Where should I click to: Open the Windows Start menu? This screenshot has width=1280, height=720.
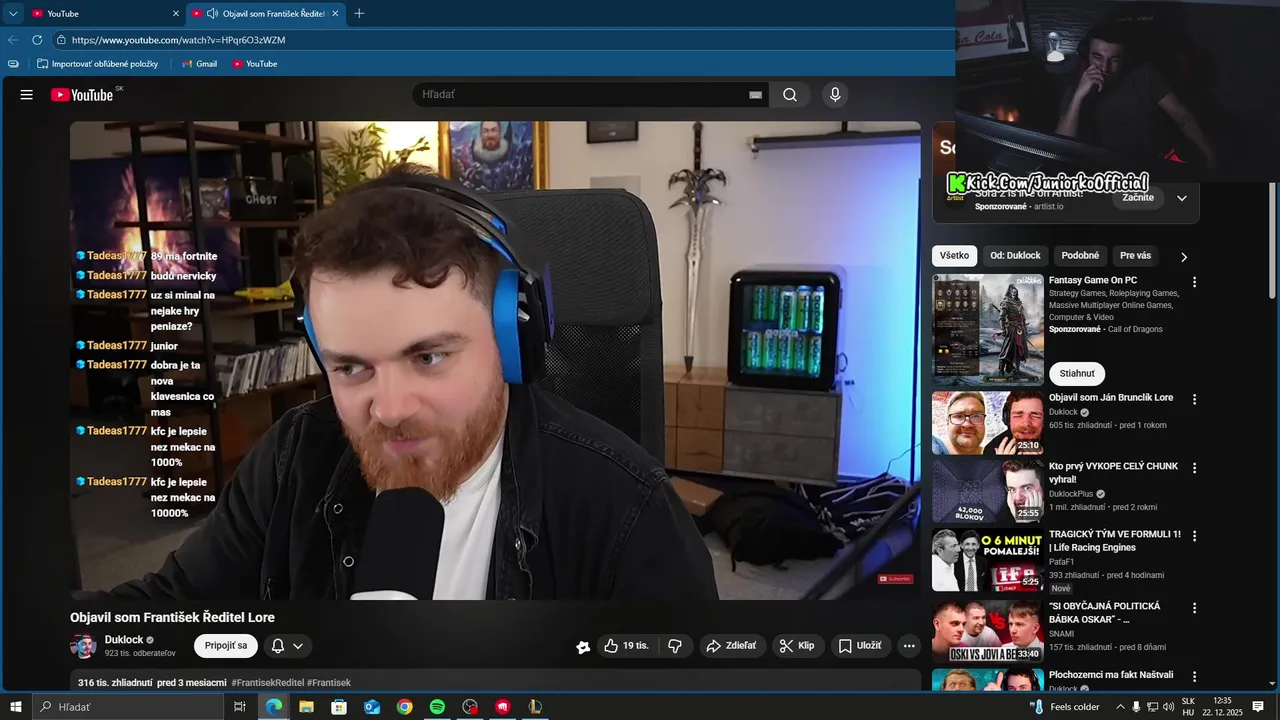[x=15, y=707]
